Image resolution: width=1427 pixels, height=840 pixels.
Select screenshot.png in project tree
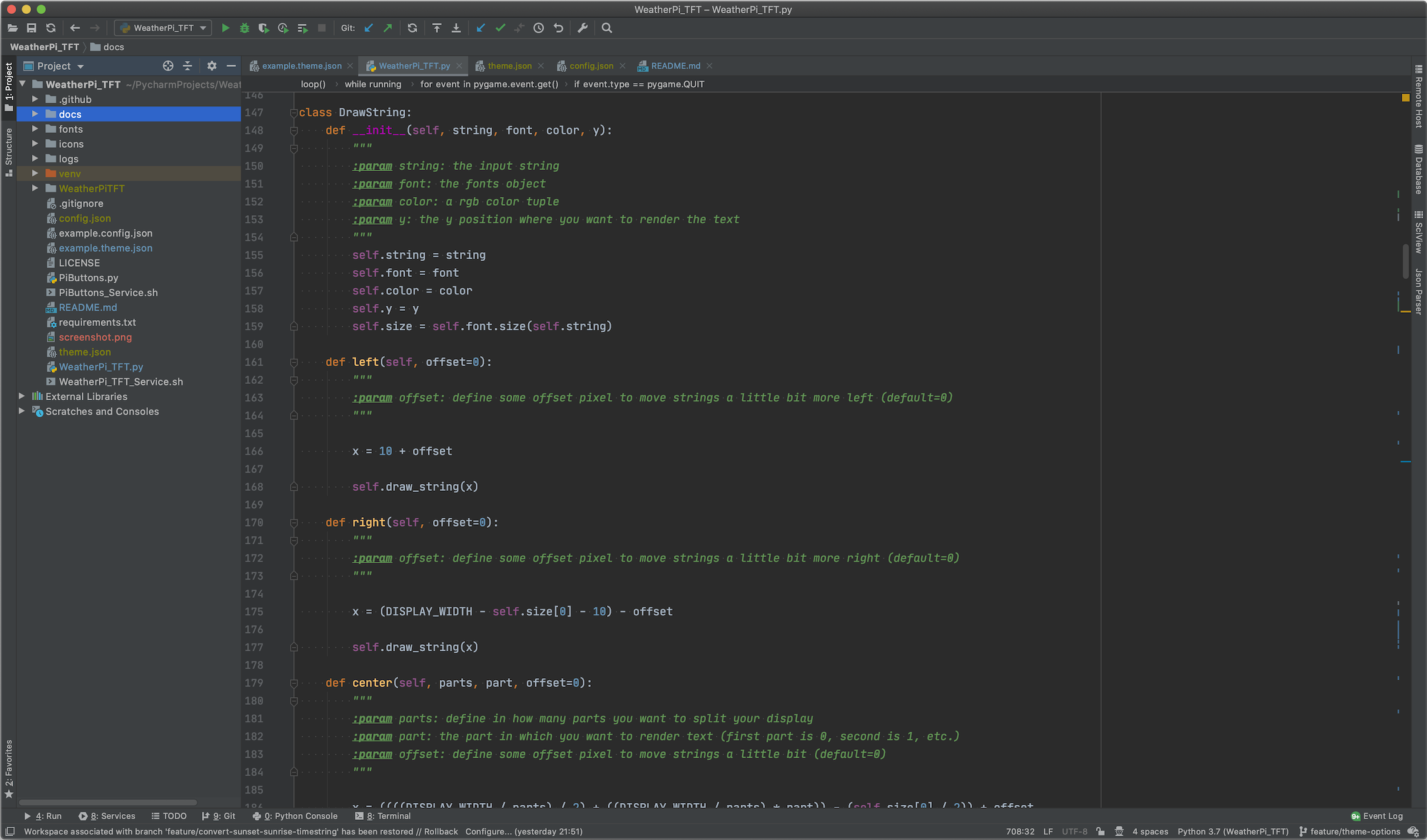pyautogui.click(x=95, y=337)
